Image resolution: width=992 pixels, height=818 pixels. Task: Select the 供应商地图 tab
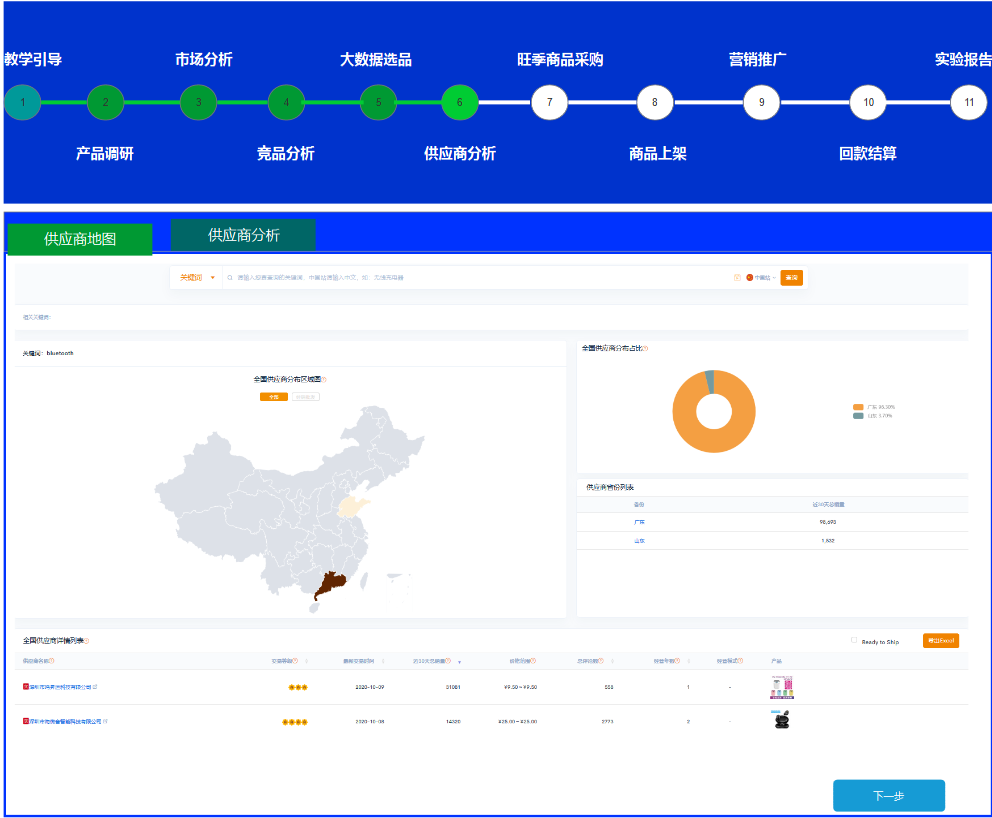tap(80, 239)
